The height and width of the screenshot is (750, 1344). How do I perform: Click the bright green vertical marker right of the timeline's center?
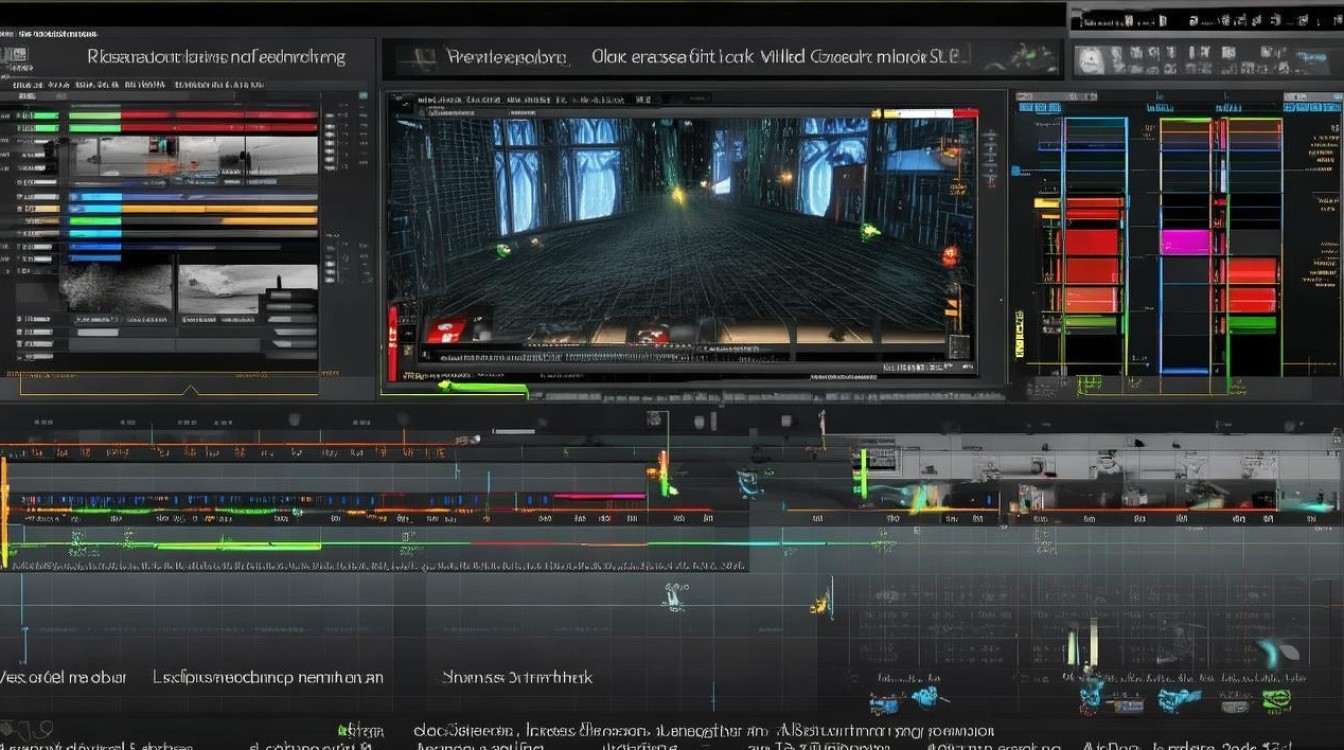tap(861, 474)
